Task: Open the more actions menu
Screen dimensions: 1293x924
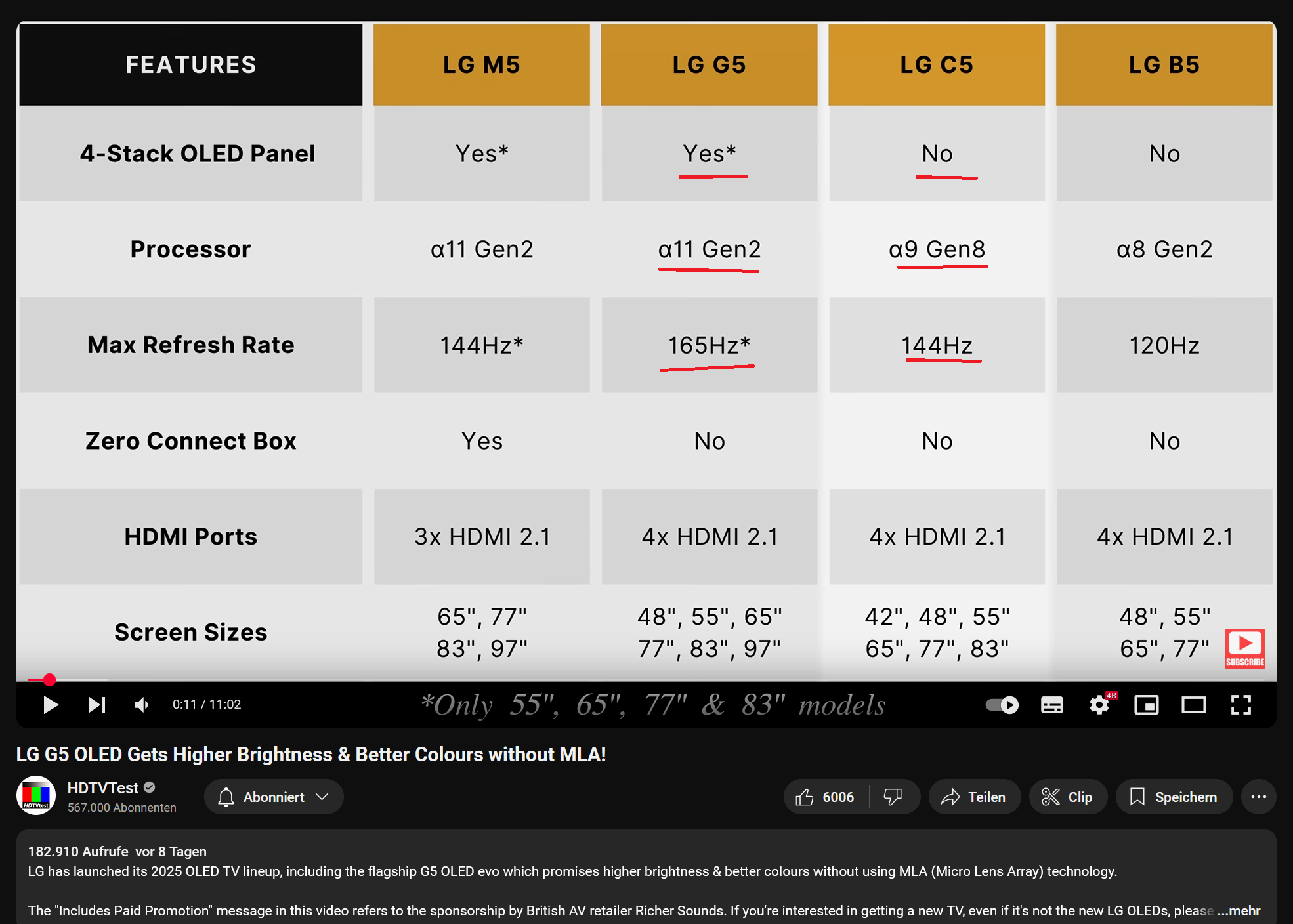Action: pos(1258,796)
